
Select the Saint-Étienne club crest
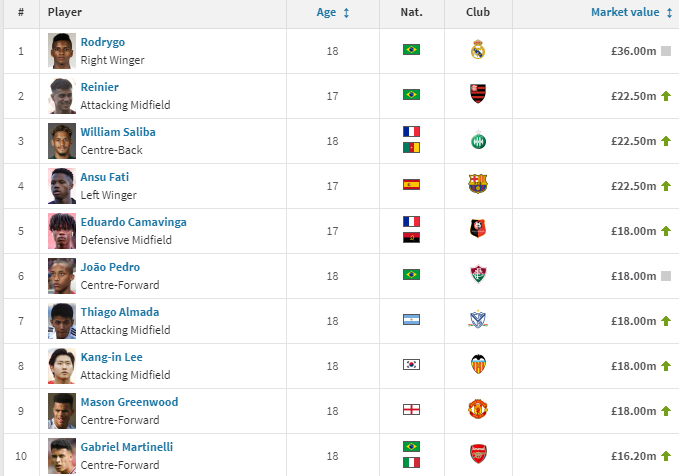click(x=478, y=139)
